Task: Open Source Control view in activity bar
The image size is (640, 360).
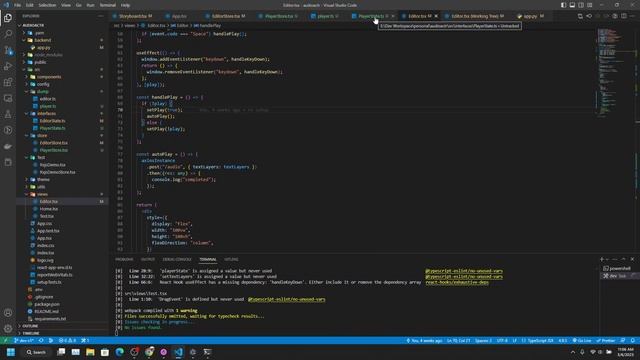Action: click(8, 50)
